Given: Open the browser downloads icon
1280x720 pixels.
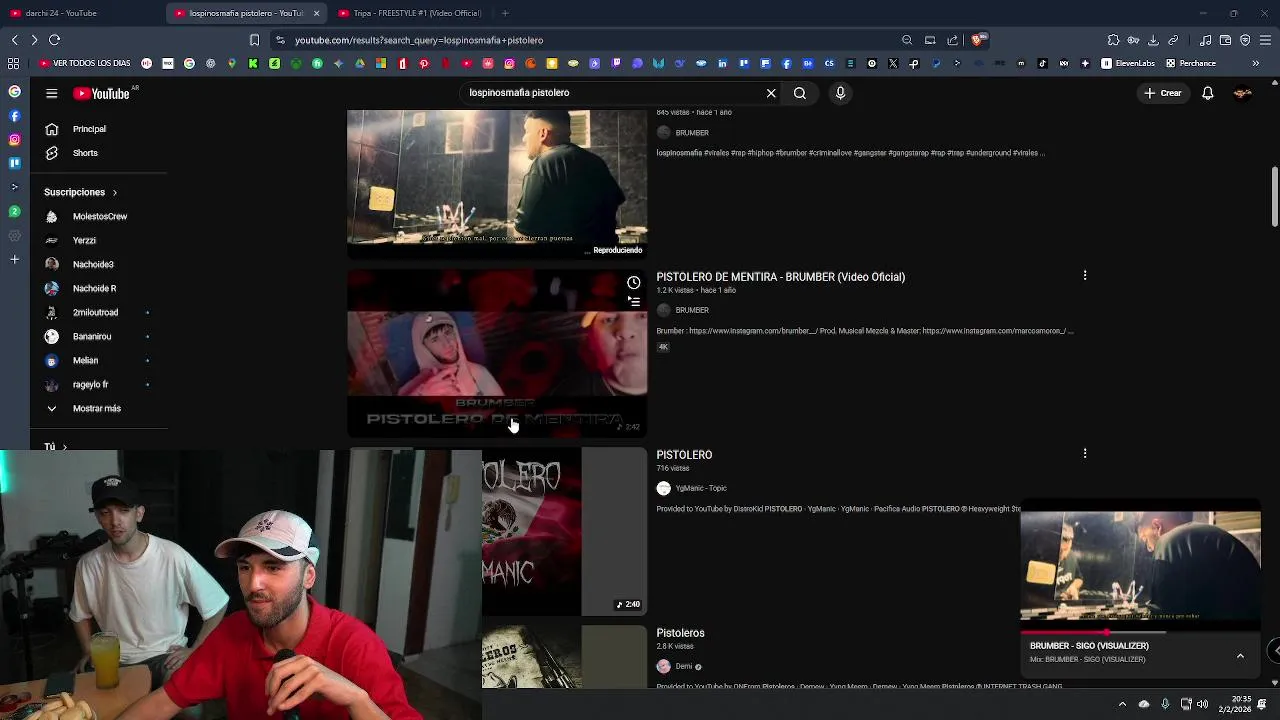Looking at the screenshot, I should 1153,40.
